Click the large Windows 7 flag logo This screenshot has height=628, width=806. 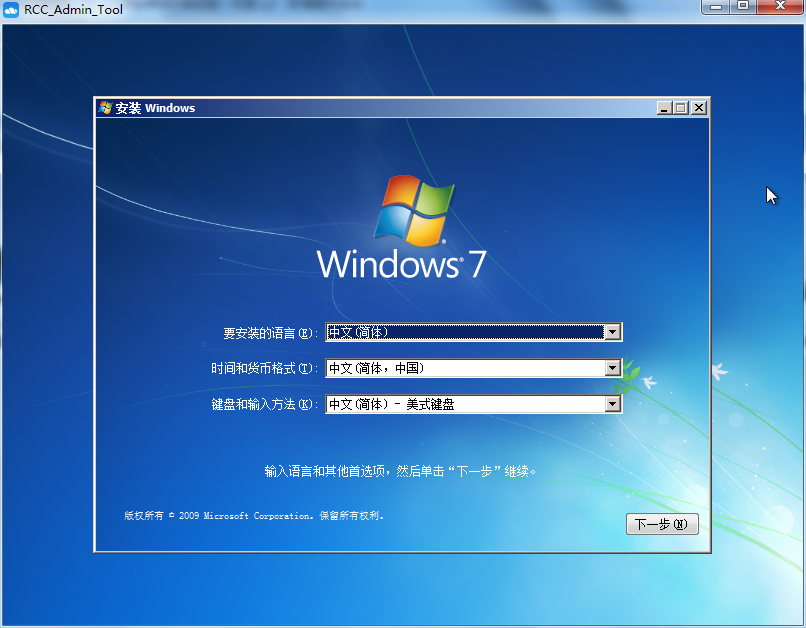[x=414, y=211]
